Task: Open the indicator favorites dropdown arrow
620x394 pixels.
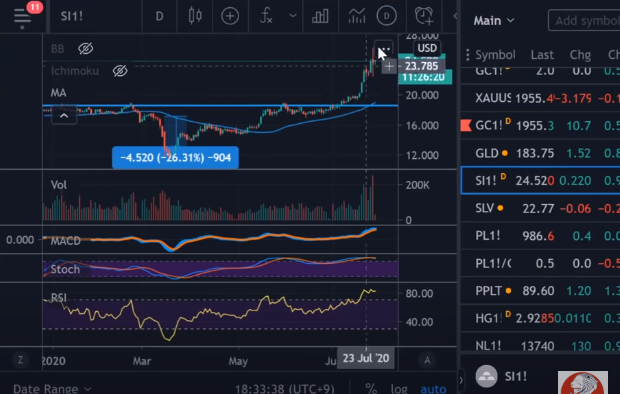Action: click(x=293, y=16)
